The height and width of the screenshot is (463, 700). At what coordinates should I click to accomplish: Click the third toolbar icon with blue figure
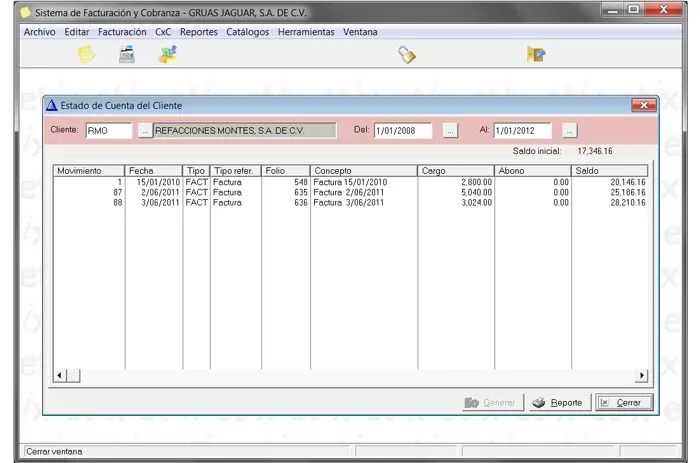(x=167, y=55)
